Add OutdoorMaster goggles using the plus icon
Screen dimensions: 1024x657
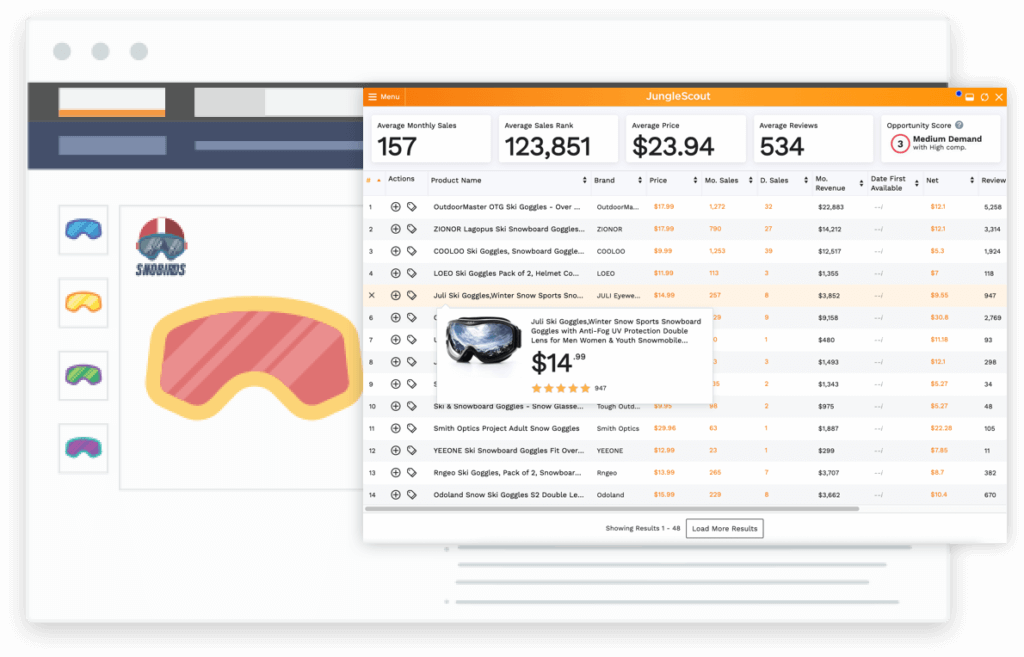pos(396,206)
